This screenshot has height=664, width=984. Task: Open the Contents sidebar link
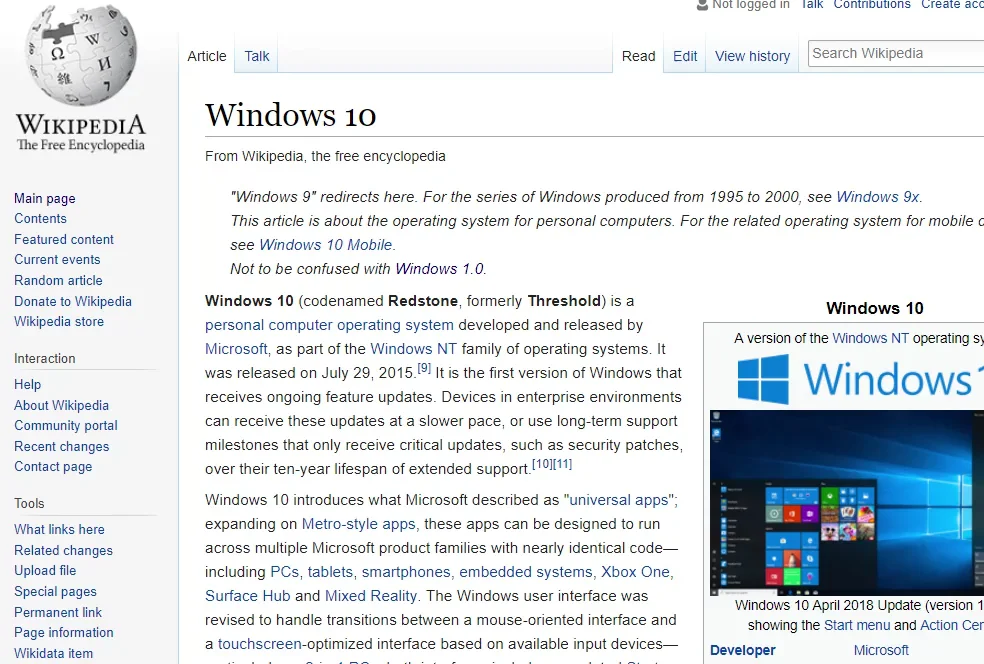40,218
